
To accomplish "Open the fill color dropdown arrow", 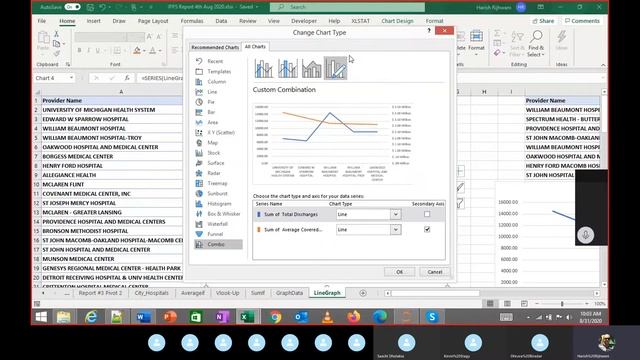I will pyautogui.click(x=144, y=51).
